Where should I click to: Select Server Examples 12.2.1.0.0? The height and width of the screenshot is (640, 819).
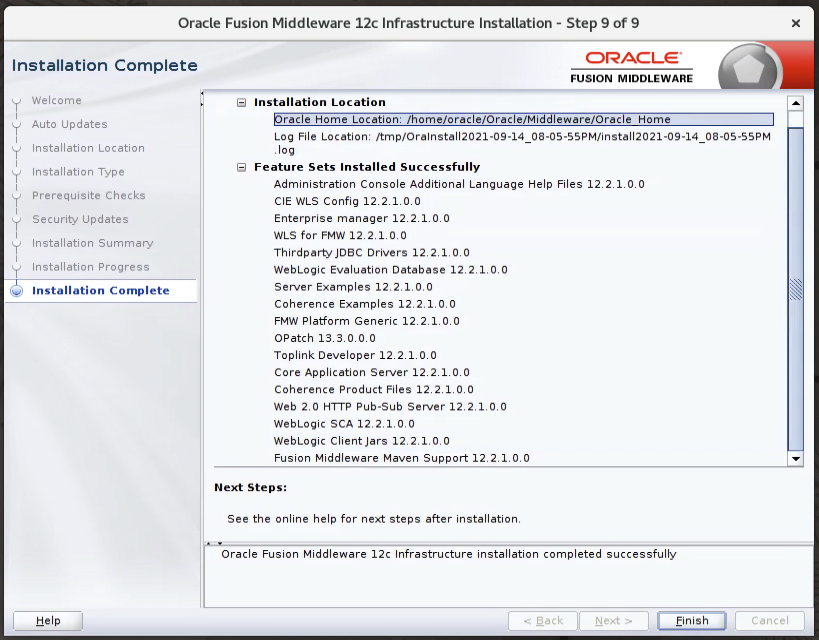(x=353, y=287)
